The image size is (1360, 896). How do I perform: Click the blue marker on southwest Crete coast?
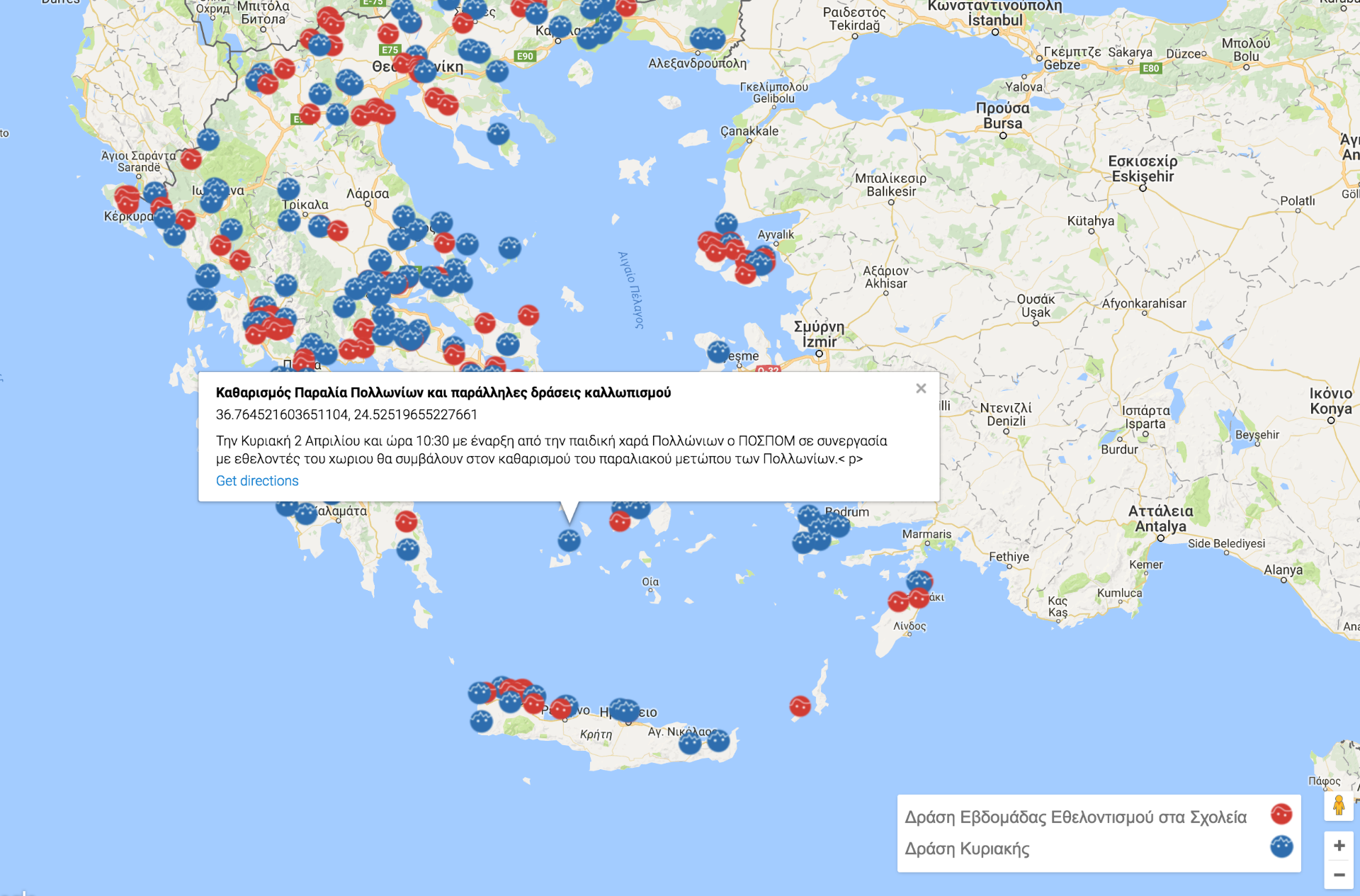[481, 721]
